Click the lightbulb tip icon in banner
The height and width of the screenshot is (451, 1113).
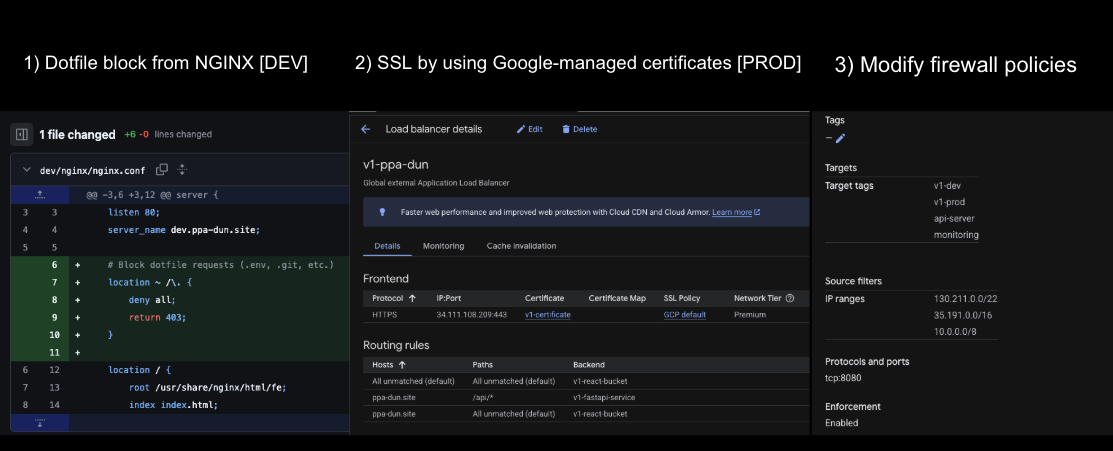click(x=381, y=212)
